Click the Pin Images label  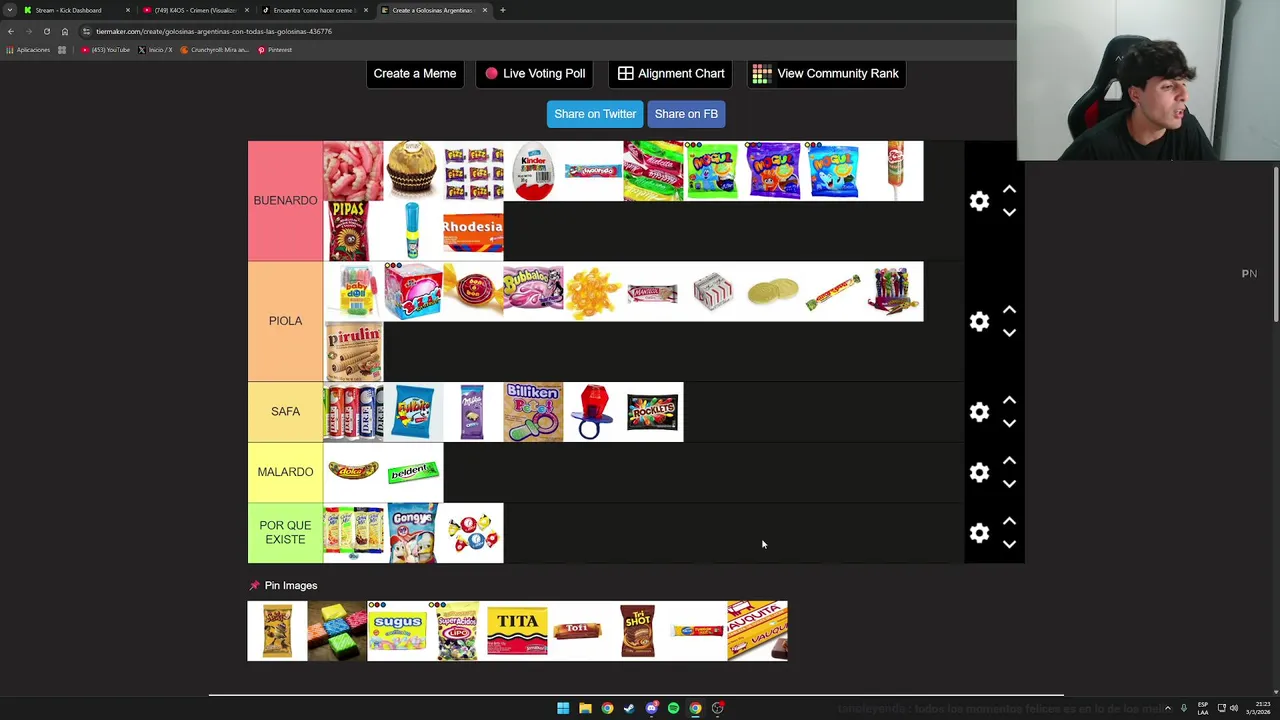pyautogui.click(x=291, y=585)
